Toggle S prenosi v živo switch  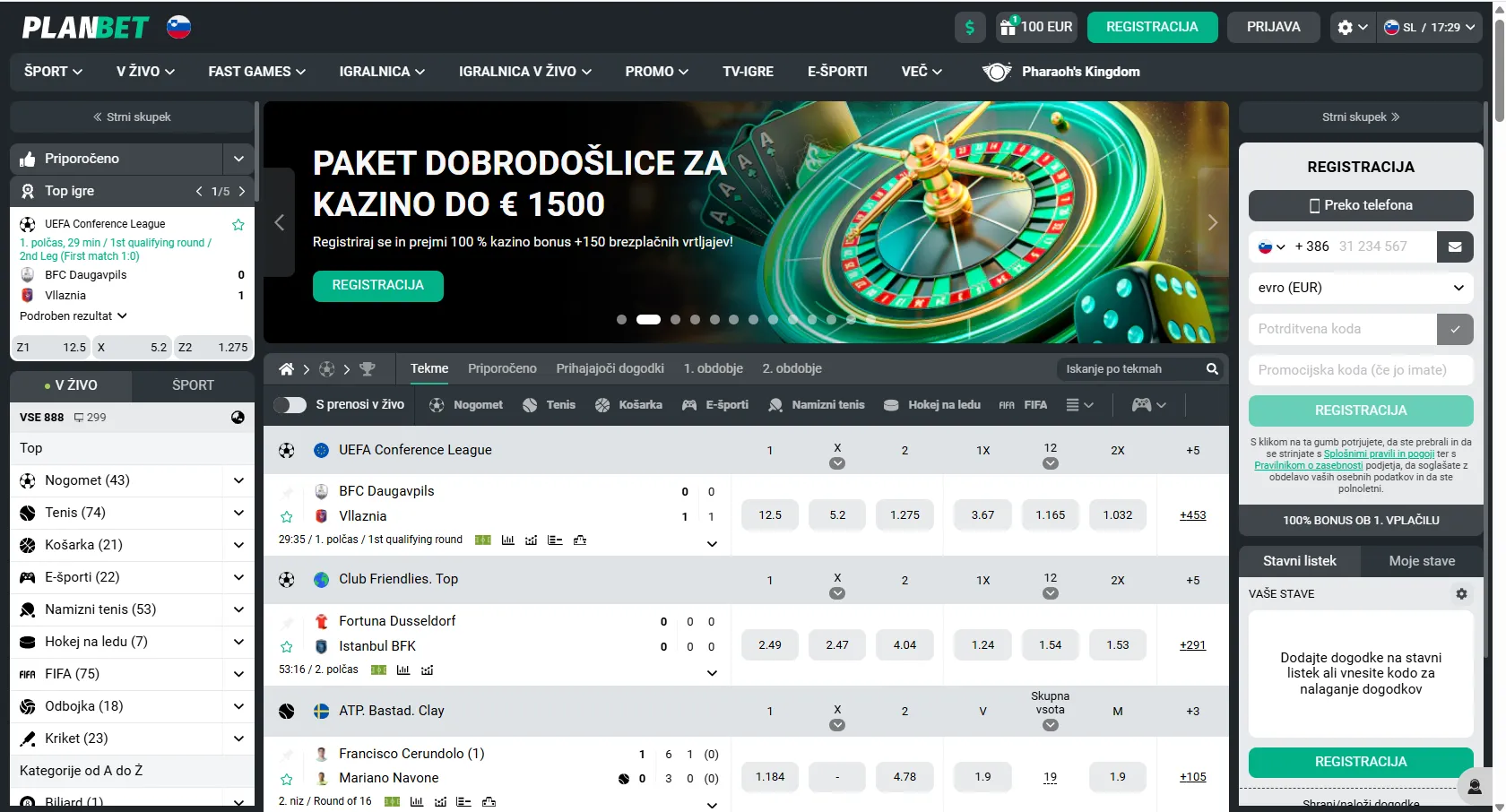(x=290, y=405)
